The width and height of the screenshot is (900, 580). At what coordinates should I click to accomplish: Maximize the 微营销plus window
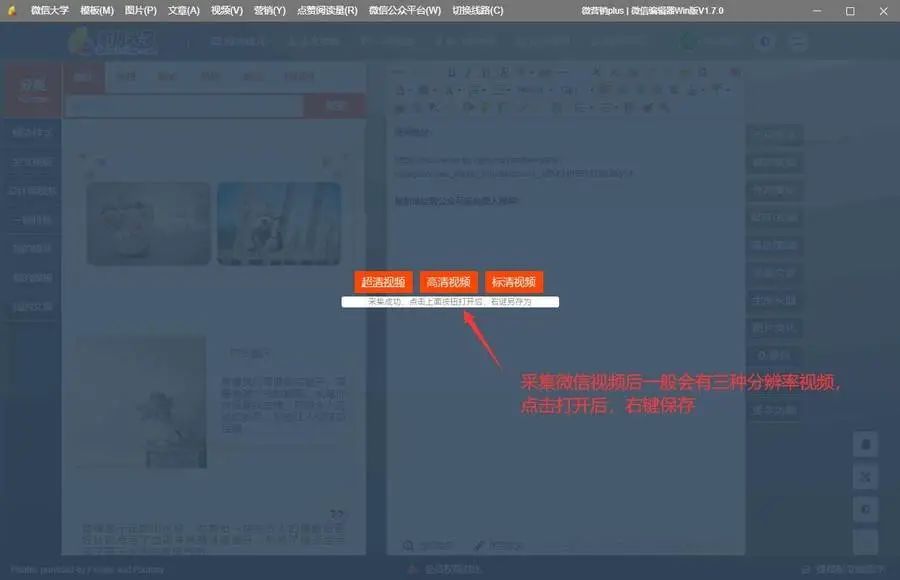850,10
